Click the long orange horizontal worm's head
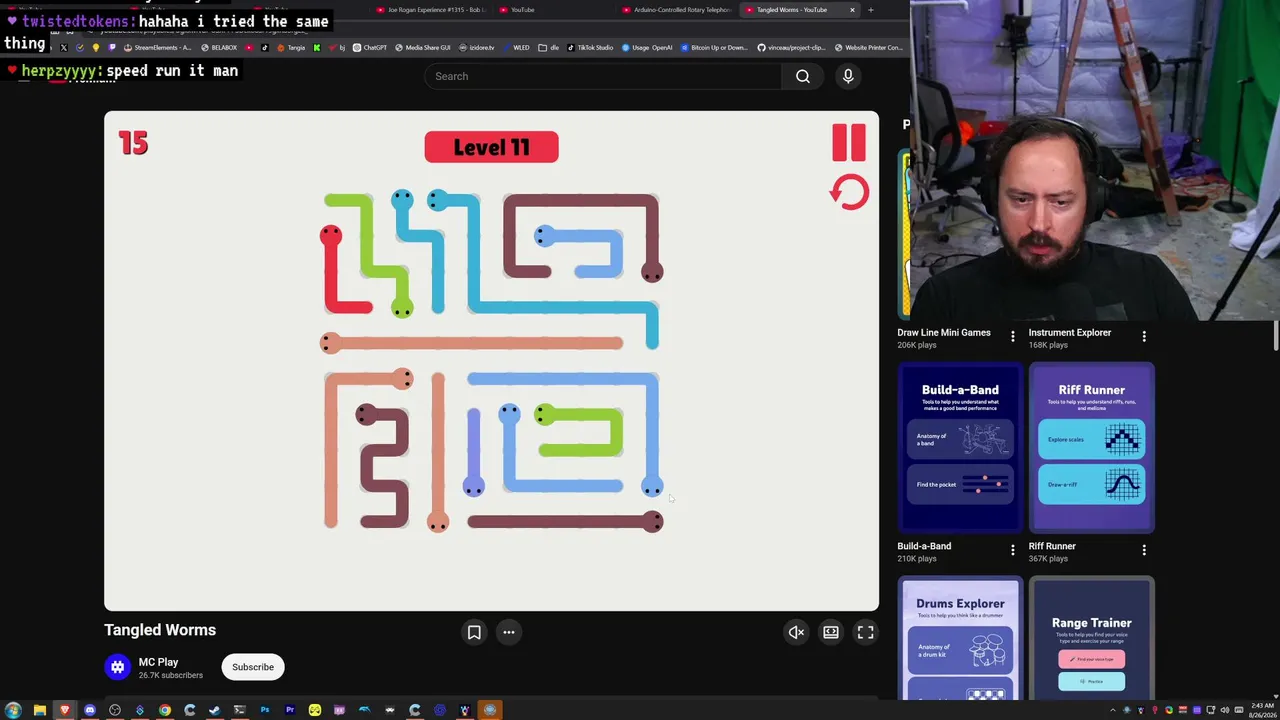The height and width of the screenshot is (720, 1280). [x=330, y=343]
